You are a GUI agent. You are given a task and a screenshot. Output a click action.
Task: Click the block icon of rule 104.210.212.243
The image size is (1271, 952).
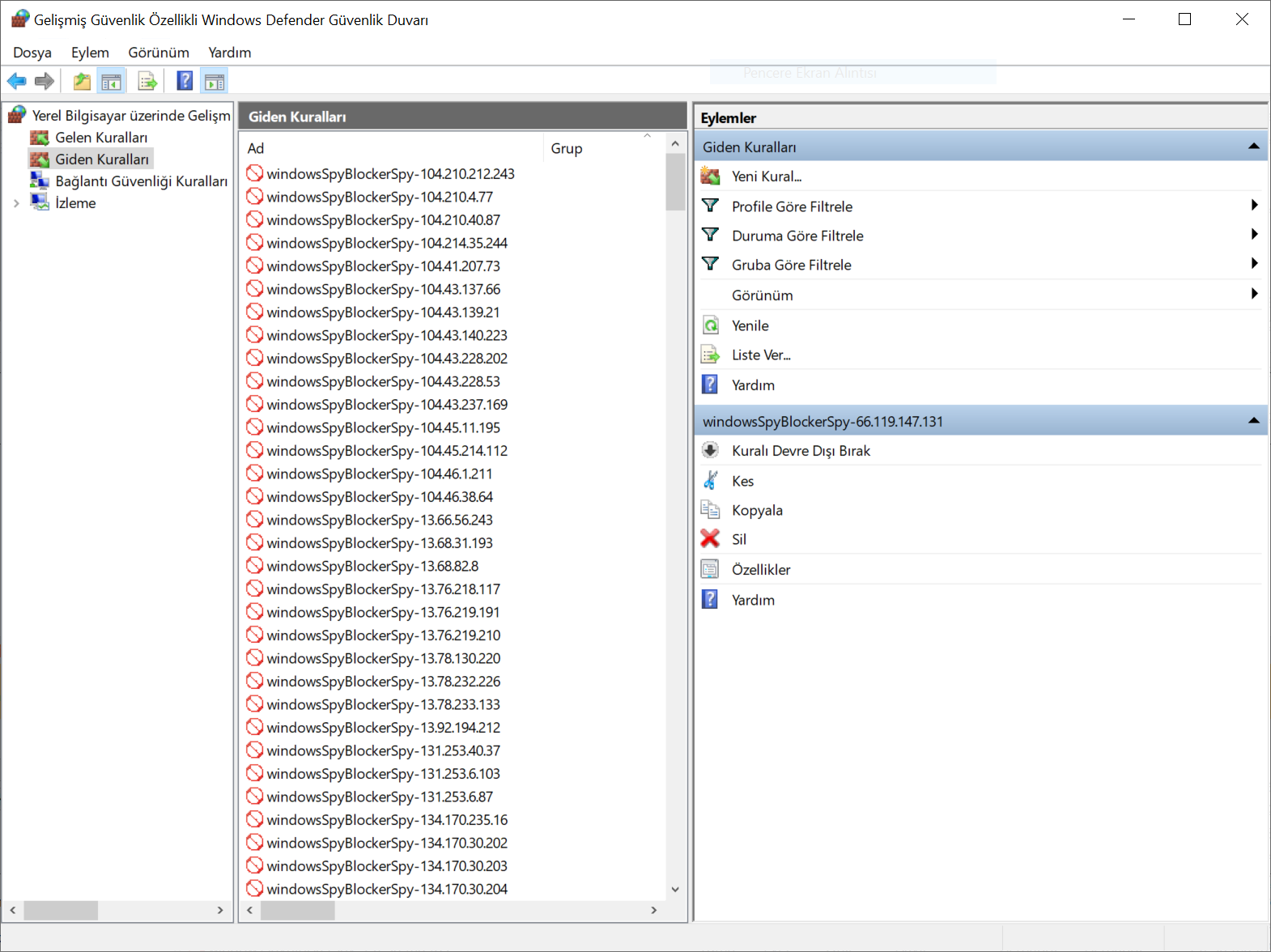[x=255, y=173]
